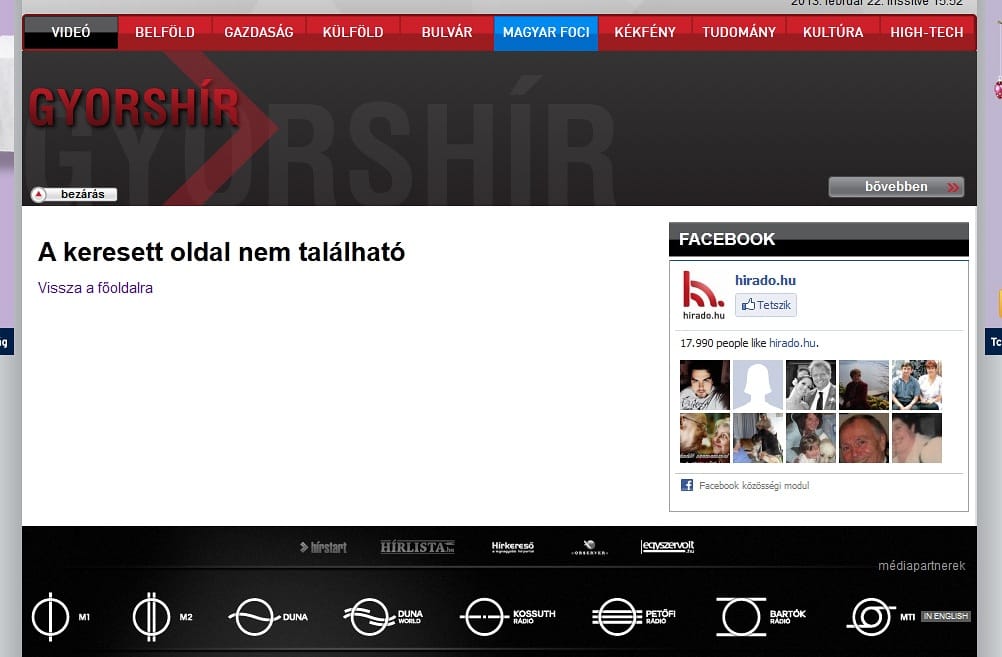Click the hirado.hu logo in Facebook box
This screenshot has width=1002, height=657.
point(704,295)
